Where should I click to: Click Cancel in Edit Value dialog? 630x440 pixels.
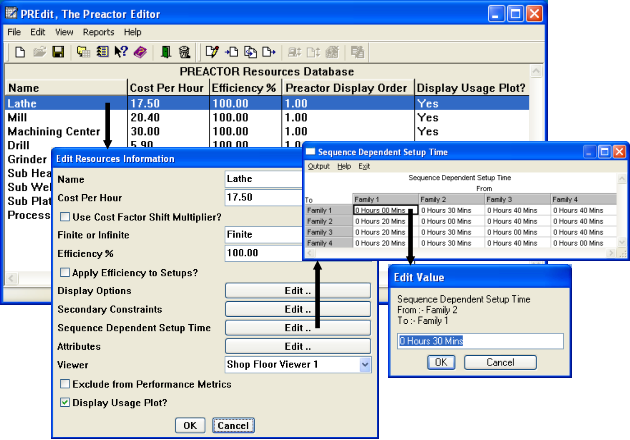[x=500, y=362]
